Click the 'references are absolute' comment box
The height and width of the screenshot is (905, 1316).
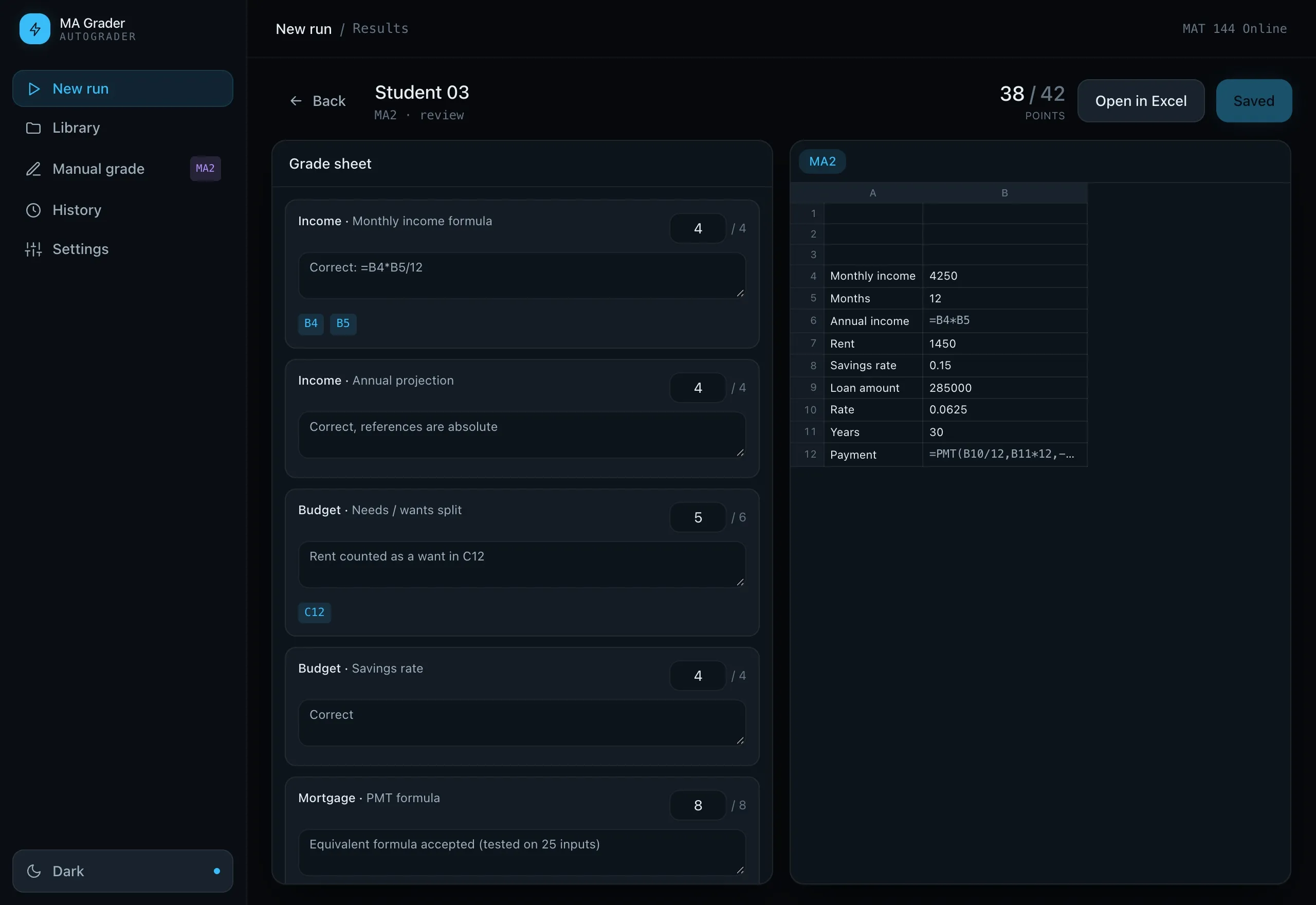(522, 435)
